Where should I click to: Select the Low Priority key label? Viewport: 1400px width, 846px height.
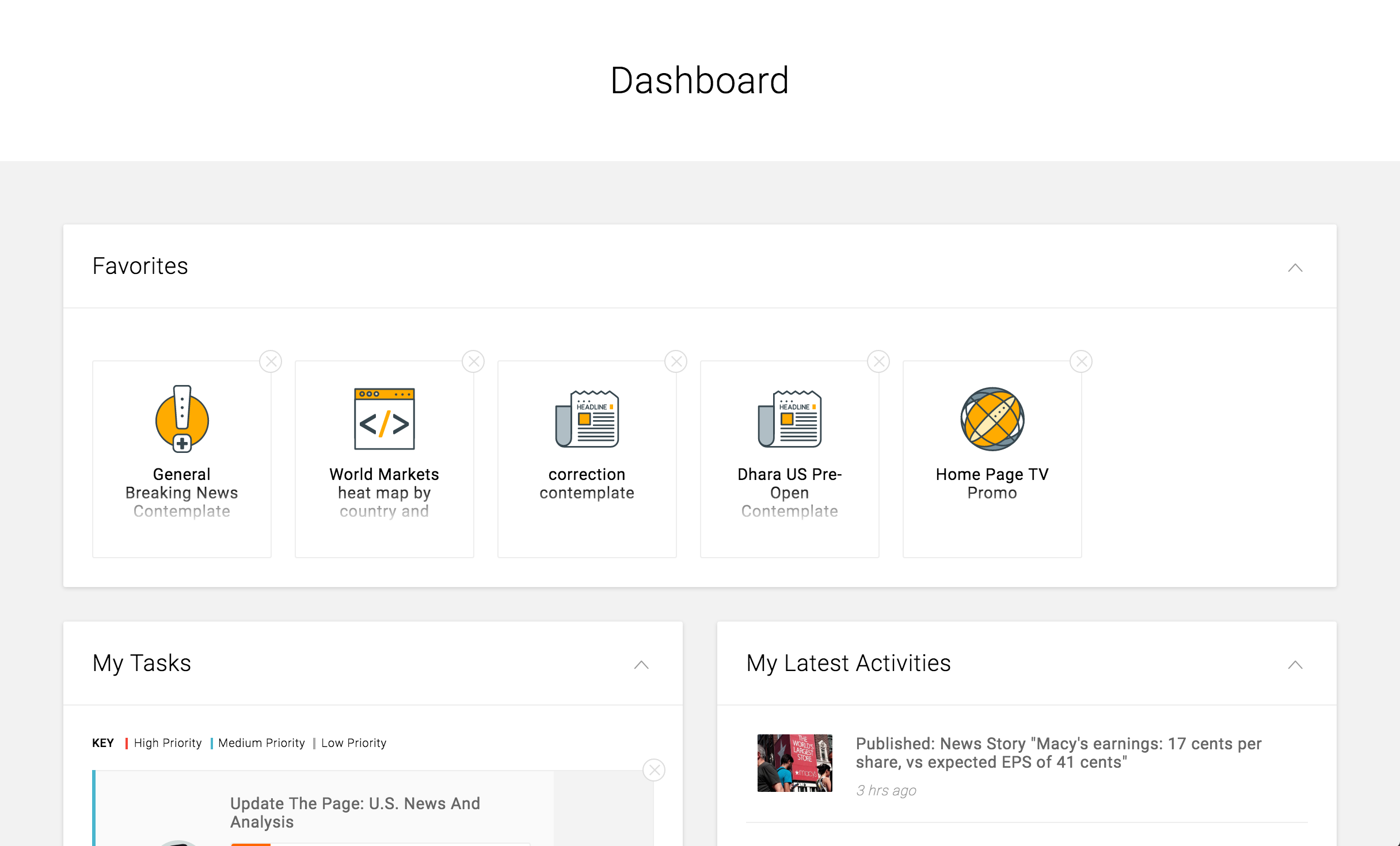tap(353, 743)
